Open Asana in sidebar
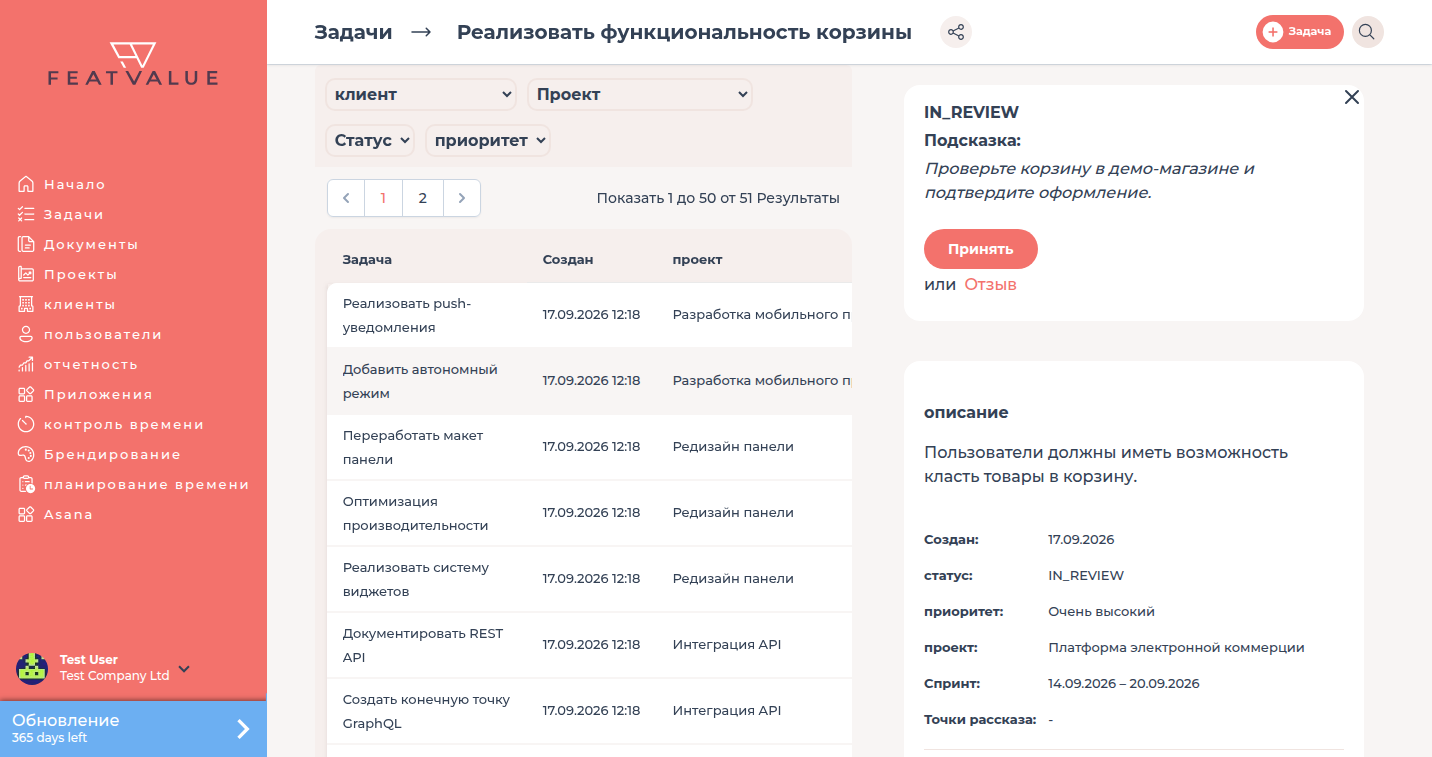The height and width of the screenshot is (757, 1432). [68, 514]
